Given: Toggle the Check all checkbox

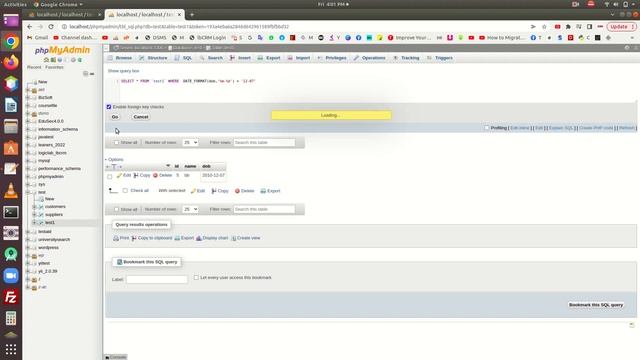Looking at the screenshot, I should pos(125,191).
